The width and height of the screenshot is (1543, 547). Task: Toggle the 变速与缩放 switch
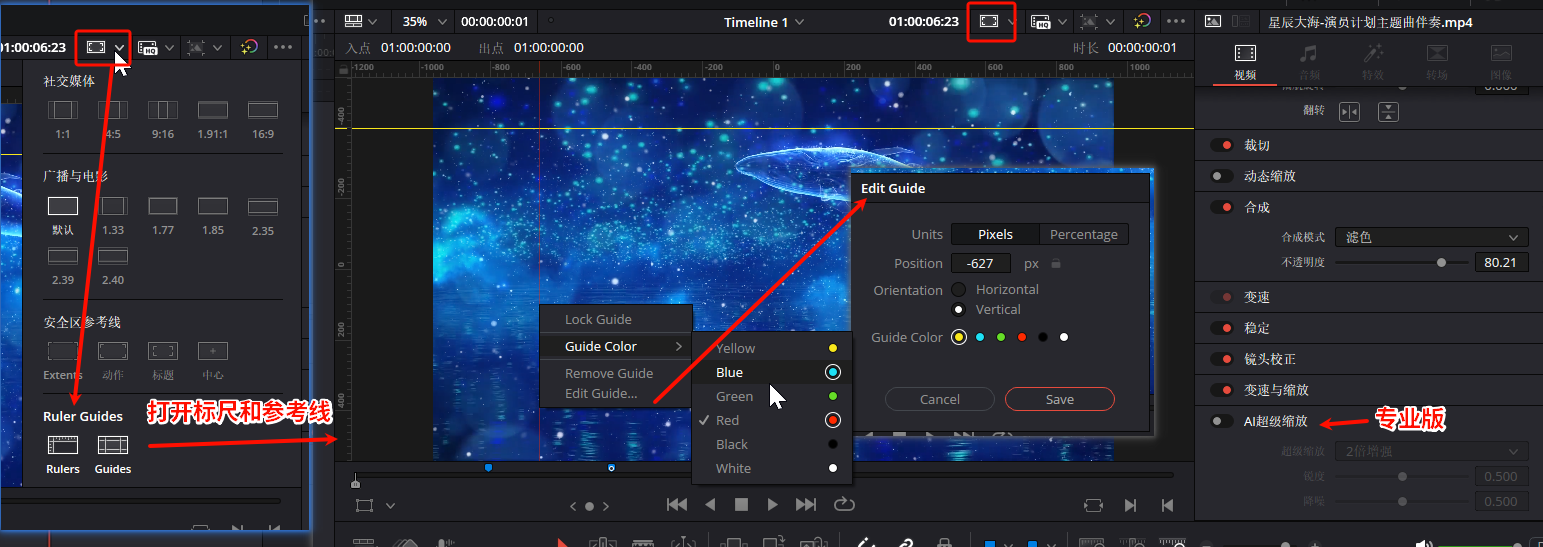tap(1221, 390)
